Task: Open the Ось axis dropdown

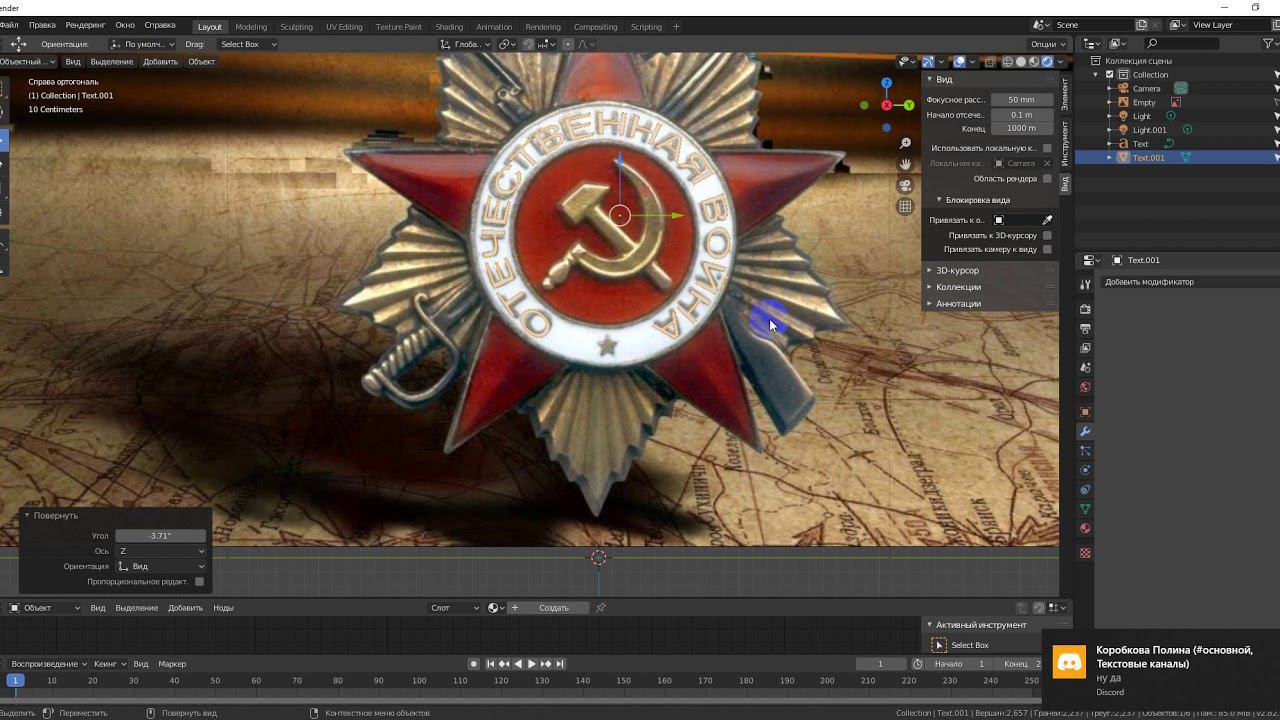Action: coord(161,551)
